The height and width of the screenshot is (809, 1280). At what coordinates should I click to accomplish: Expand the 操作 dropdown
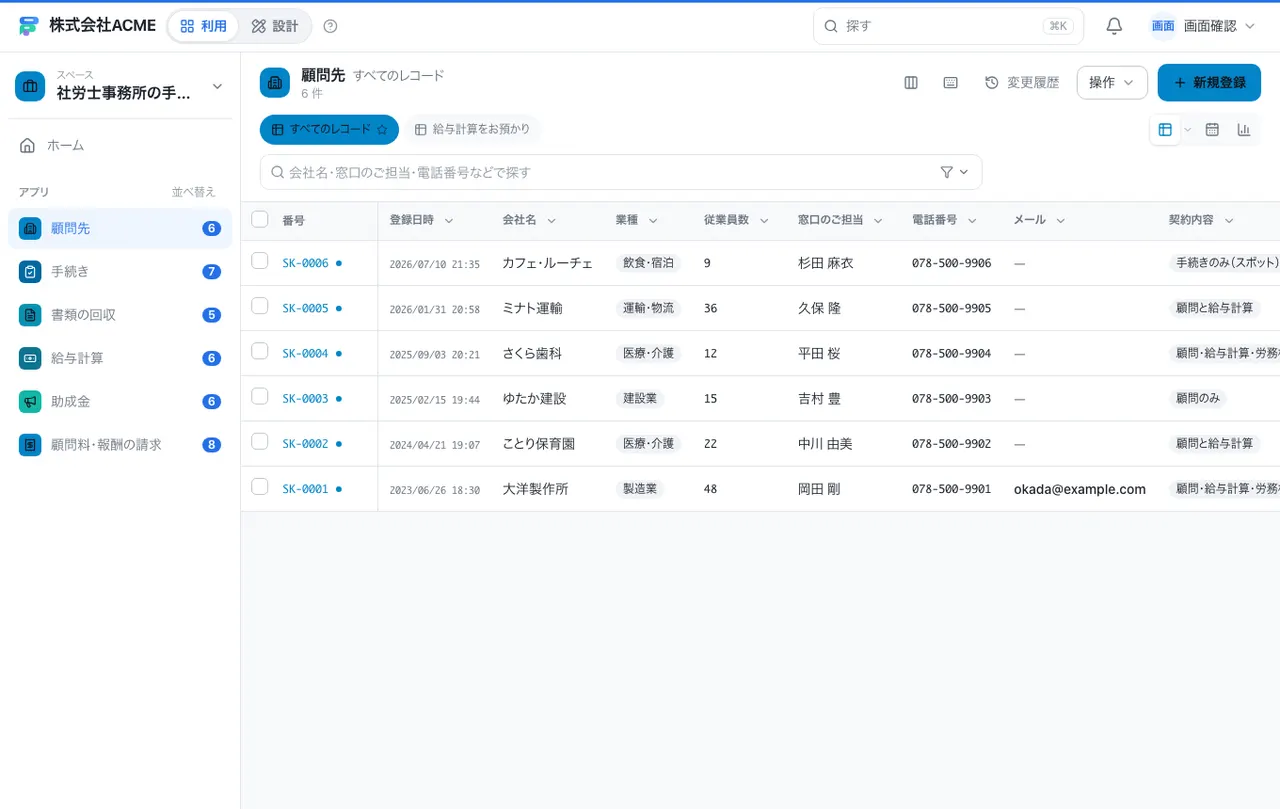(x=1112, y=83)
